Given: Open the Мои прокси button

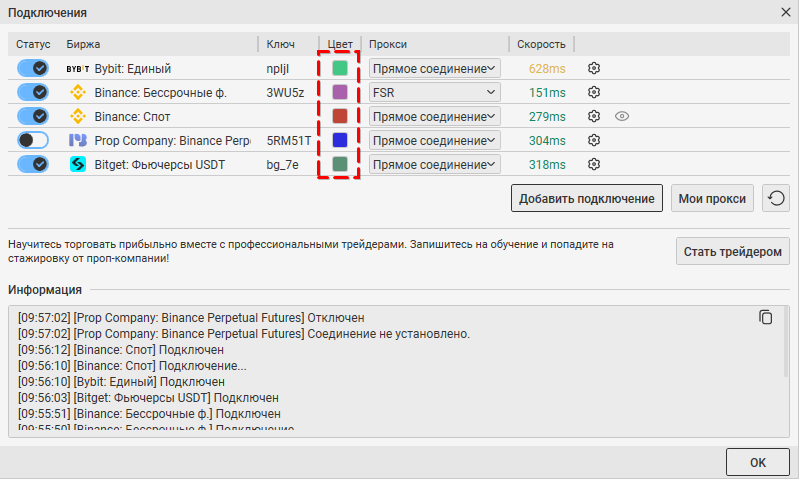Looking at the screenshot, I should click(x=712, y=198).
